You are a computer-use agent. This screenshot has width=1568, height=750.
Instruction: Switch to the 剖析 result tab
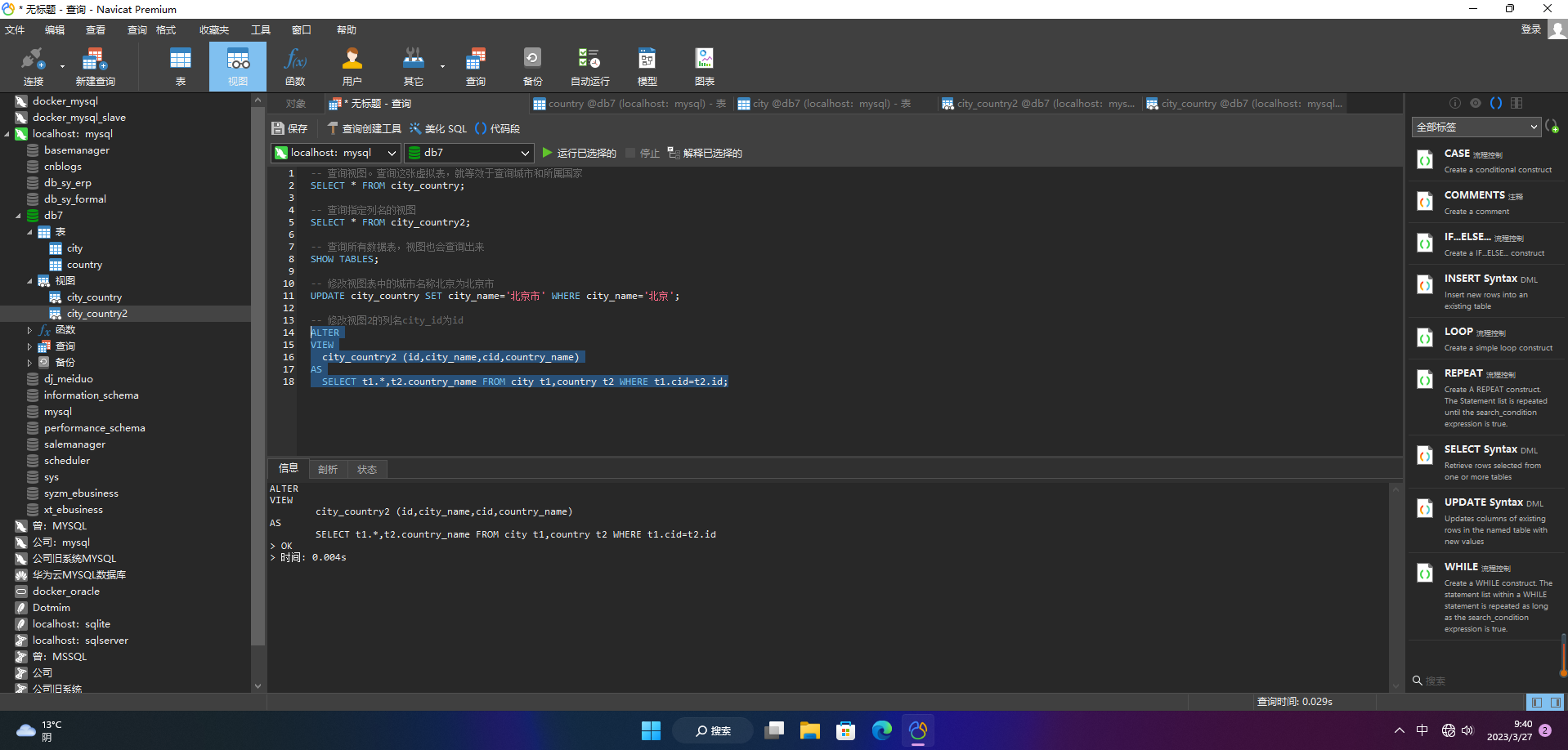328,469
